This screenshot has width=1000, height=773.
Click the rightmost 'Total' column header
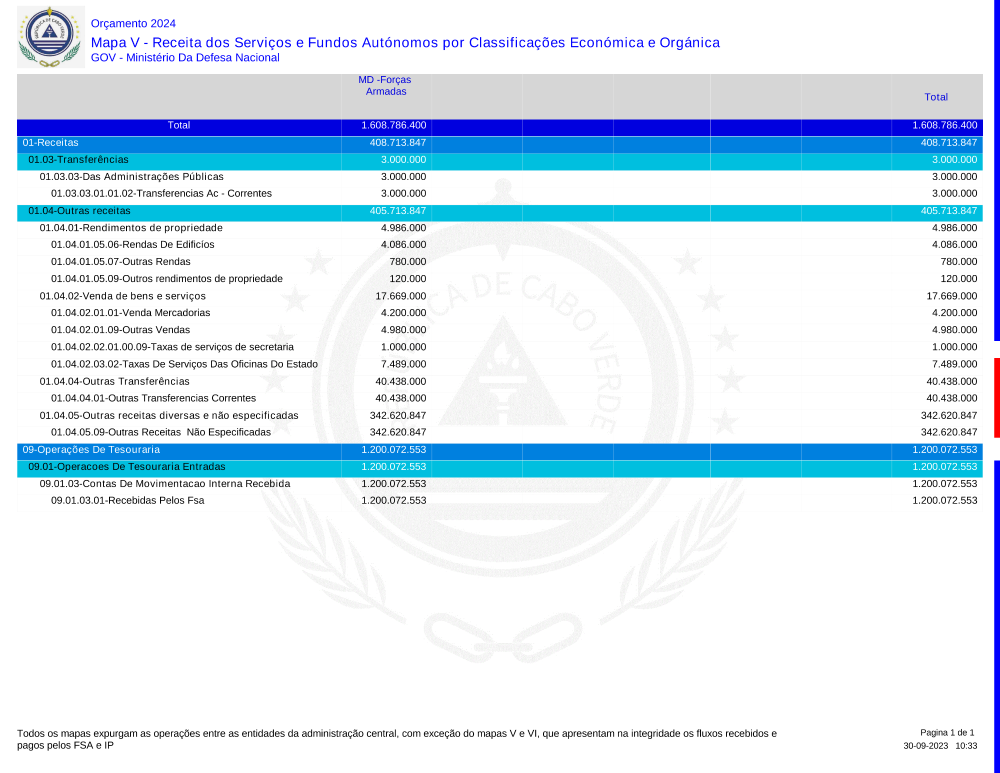point(936,97)
